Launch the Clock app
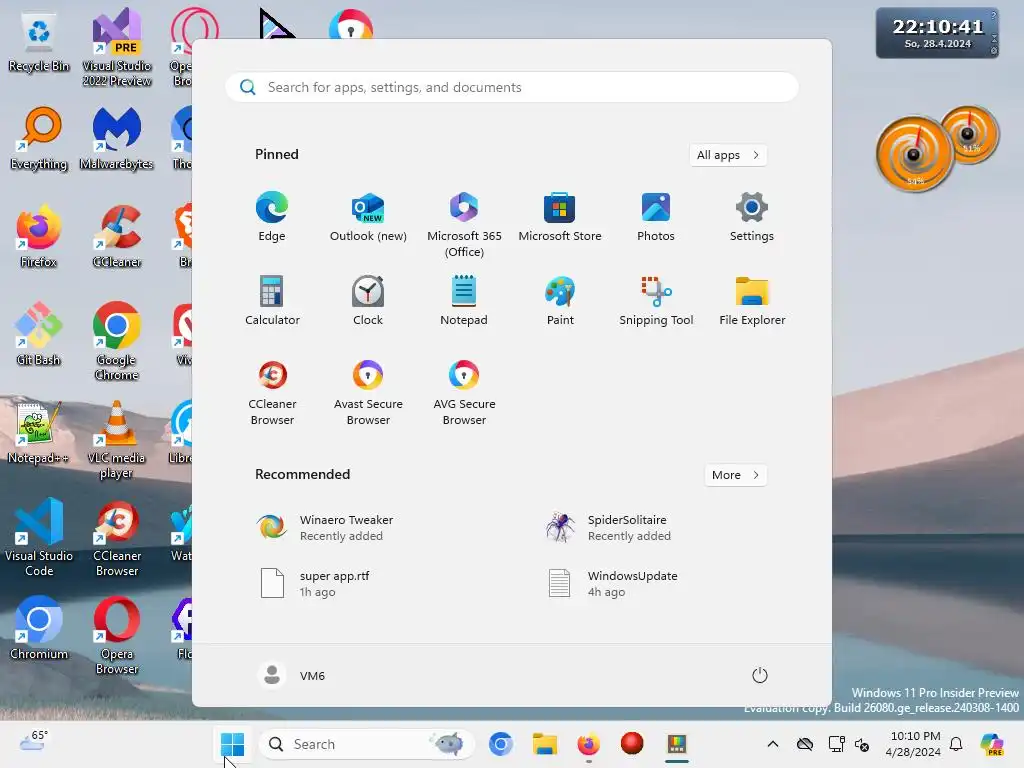This screenshot has height=768, width=1024. coord(368,301)
